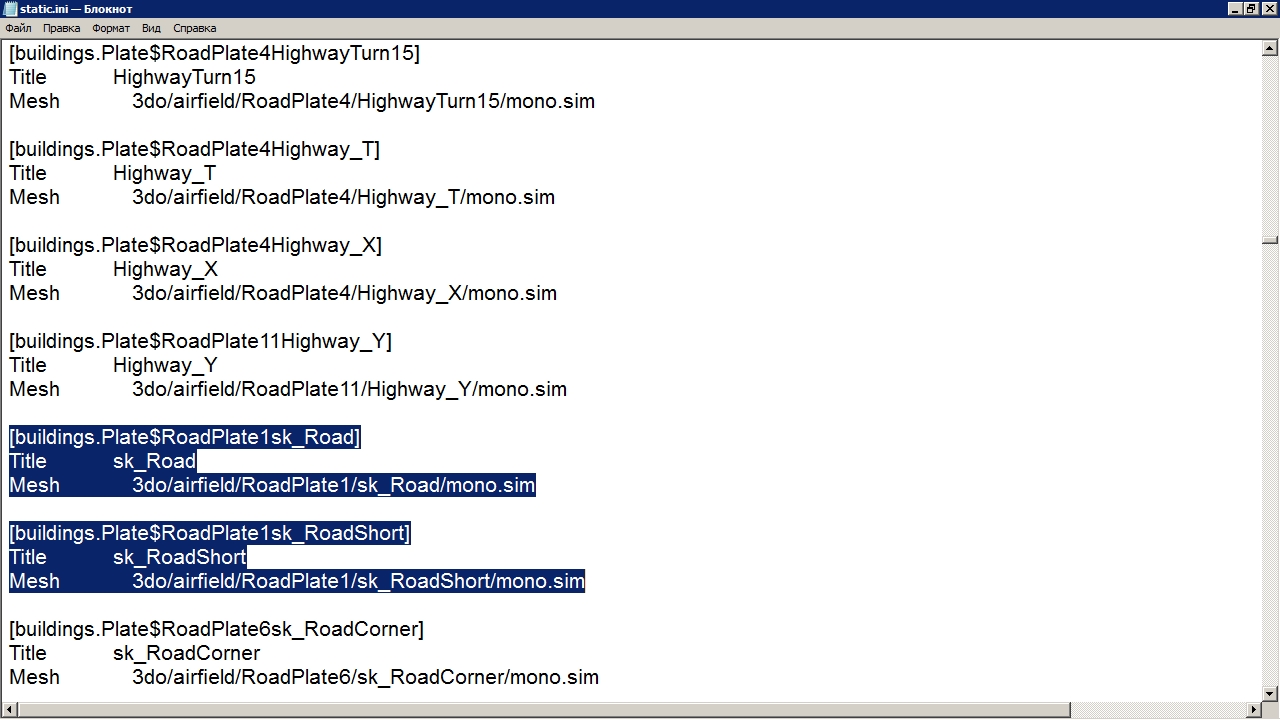Screen dimensions: 1280x720
Task: Click the horizontal scrollbar left arrow
Action: (x=9, y=711)
